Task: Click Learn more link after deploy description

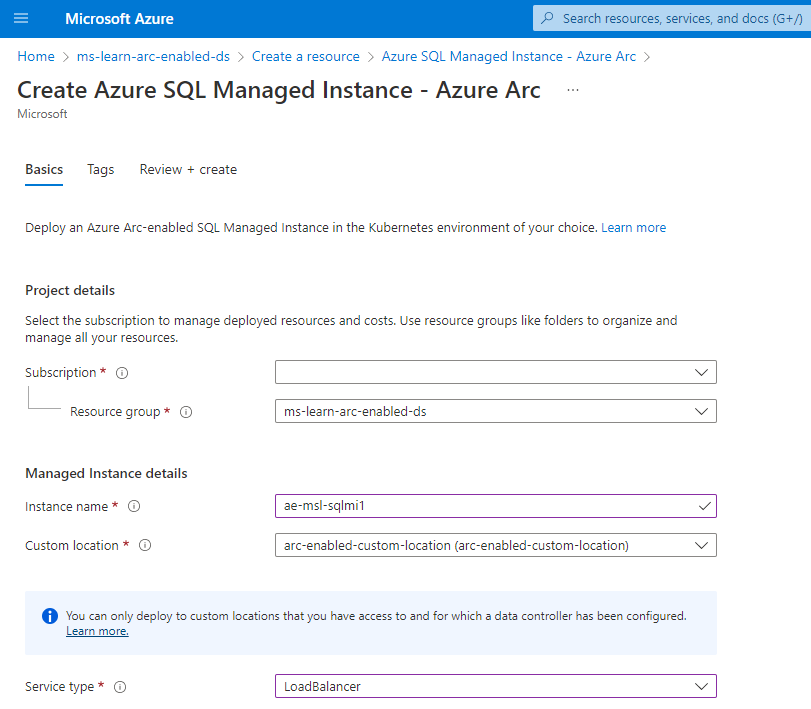Action: (x=633, y=228)
